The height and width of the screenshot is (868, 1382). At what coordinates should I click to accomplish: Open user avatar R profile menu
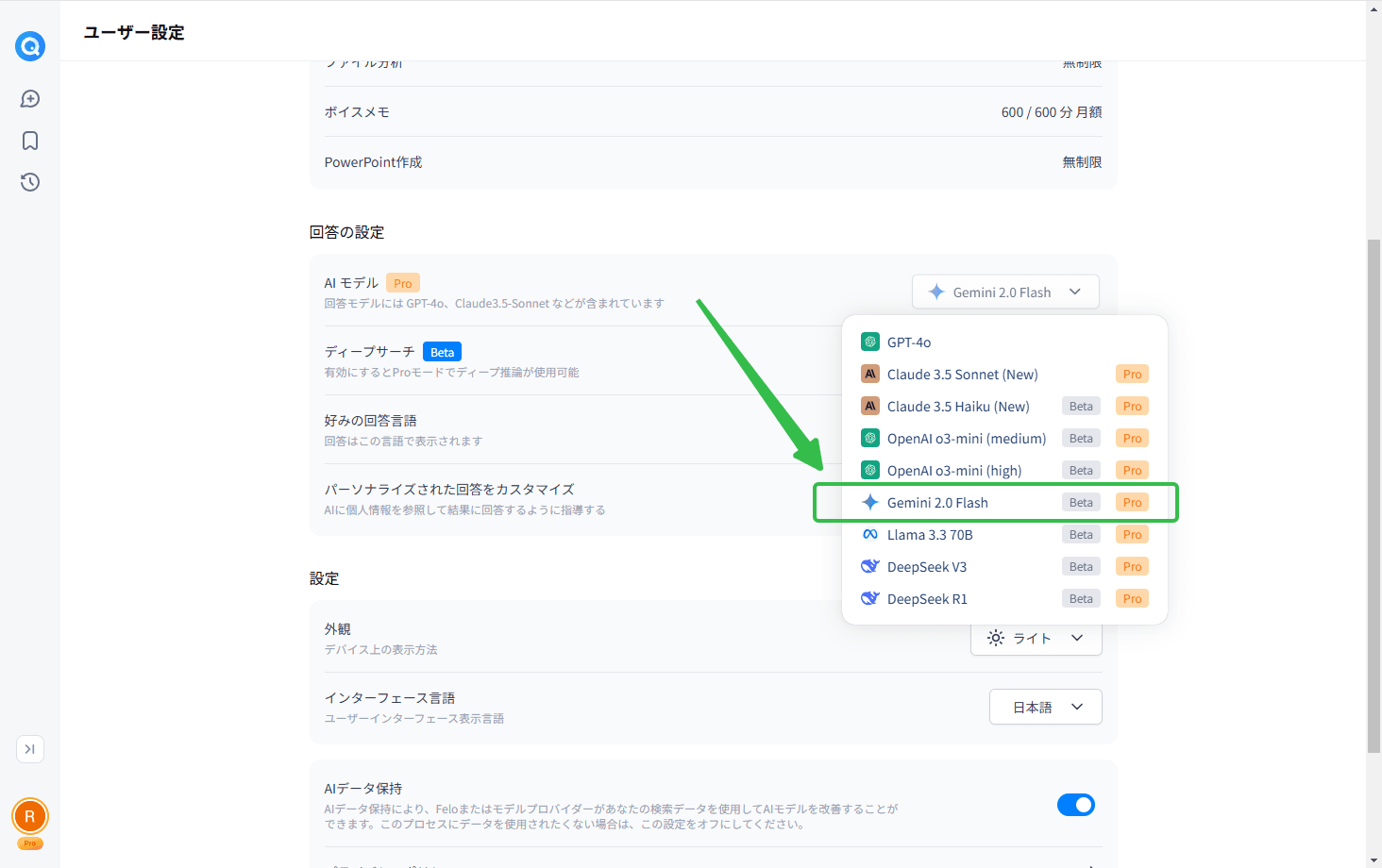[30, 816]
